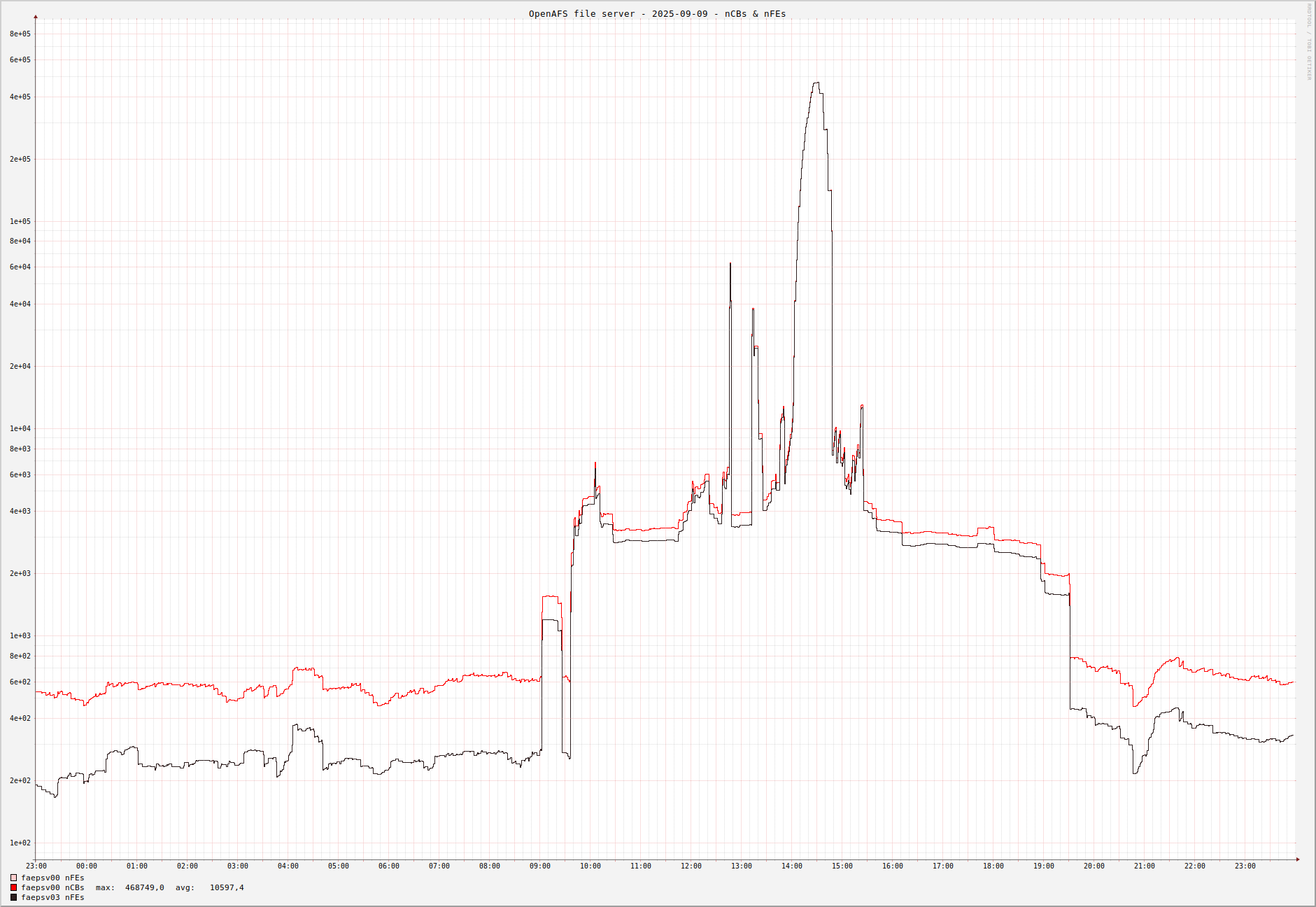Viewport: 1316px width, 907px height.
Task: Click the faepsv00 nFEs pink legend swatch
Action: 13,878
